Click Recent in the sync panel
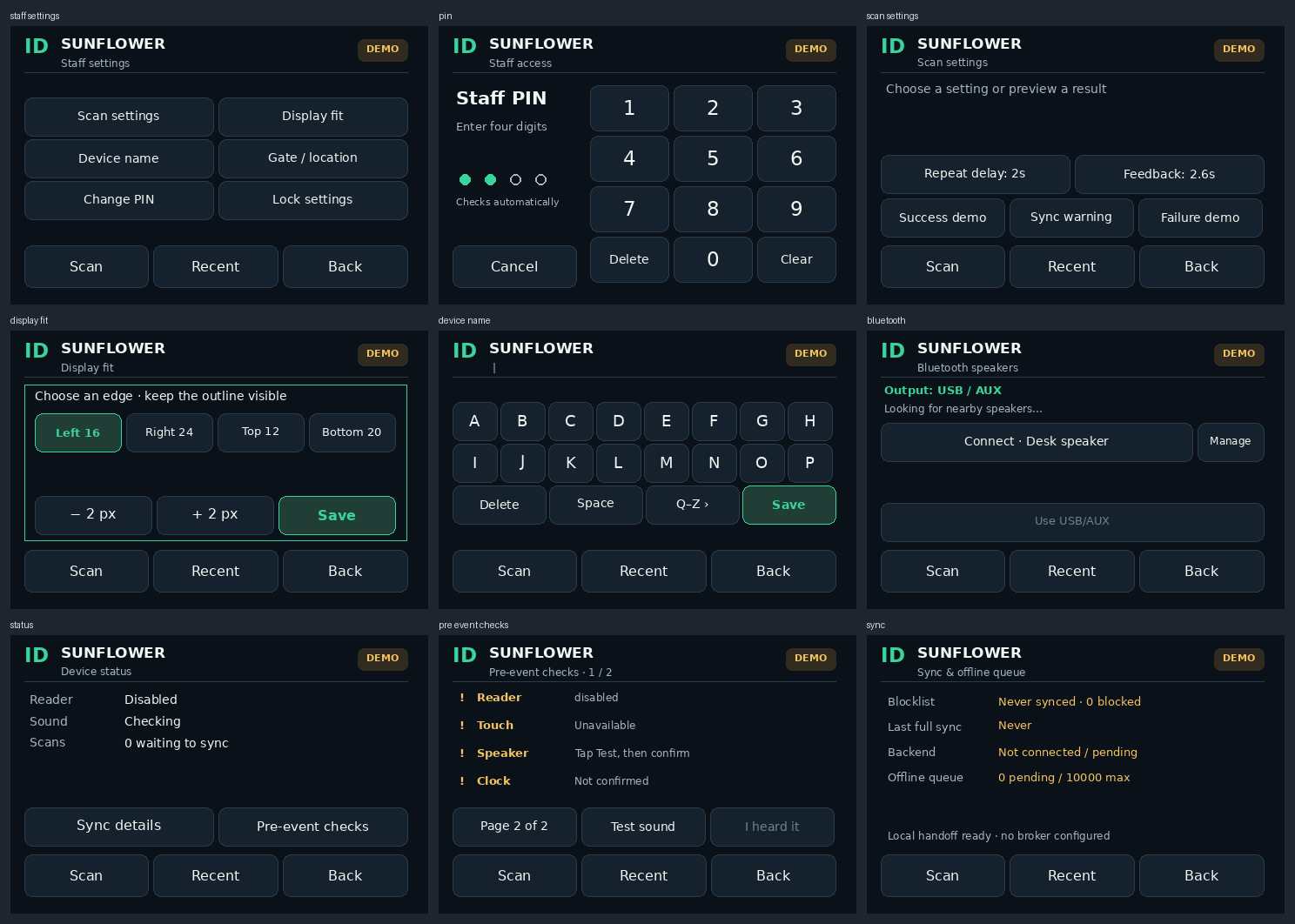This screenshot has height=924, width=1295. (x=1071, y=875)
